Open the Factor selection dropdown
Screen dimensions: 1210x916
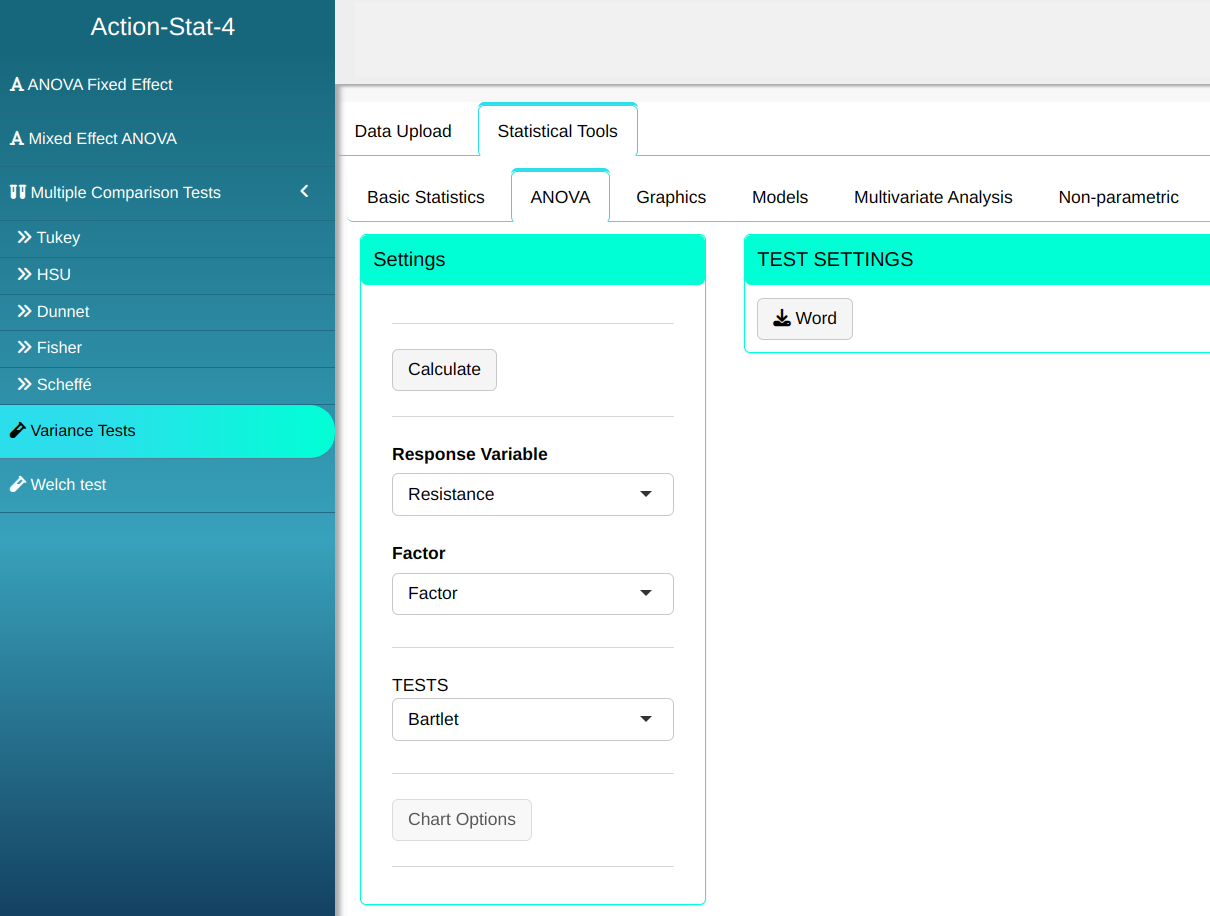coord(532,593)
